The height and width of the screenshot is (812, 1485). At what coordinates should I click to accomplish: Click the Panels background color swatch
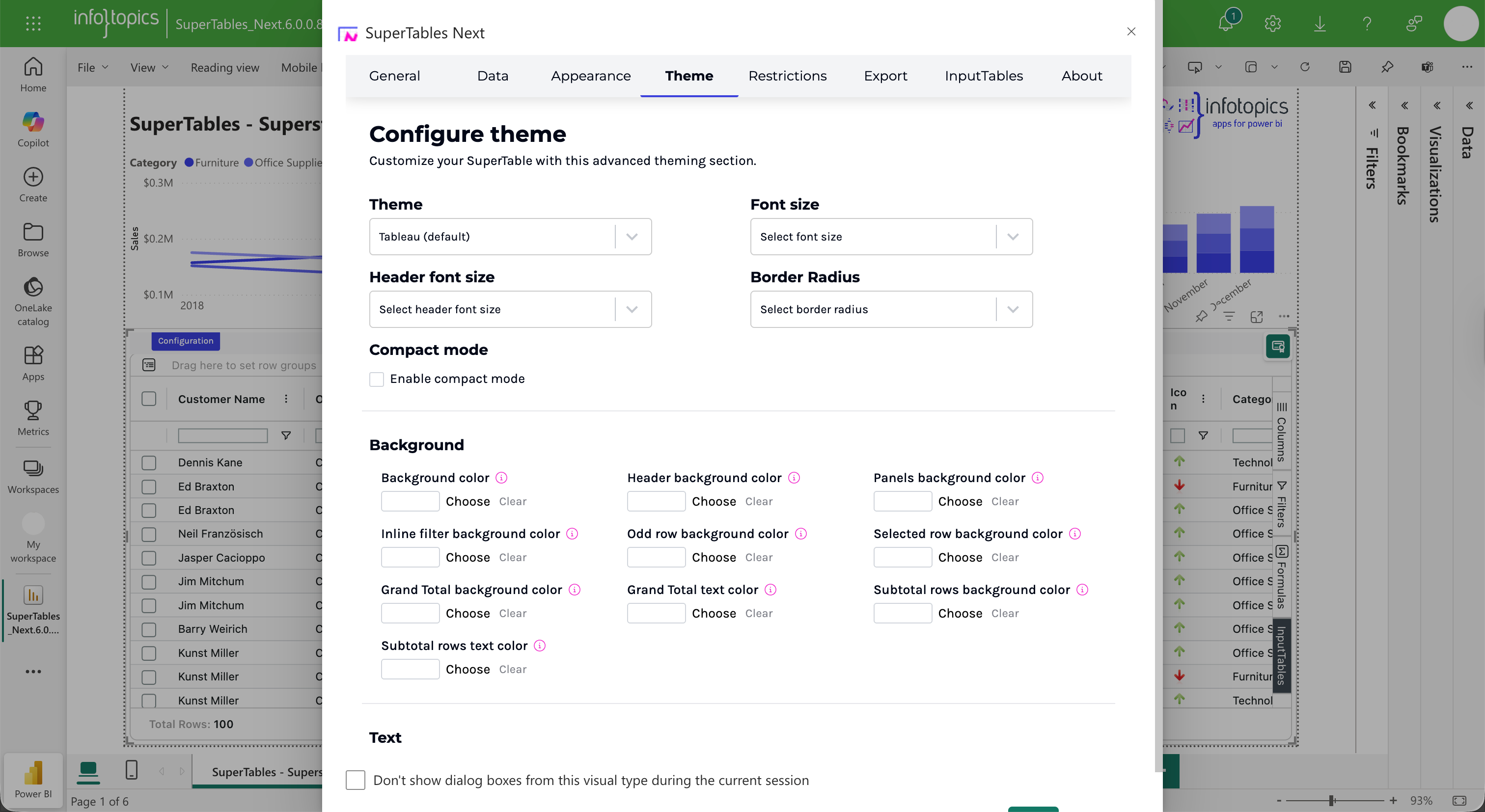point(902,501)
